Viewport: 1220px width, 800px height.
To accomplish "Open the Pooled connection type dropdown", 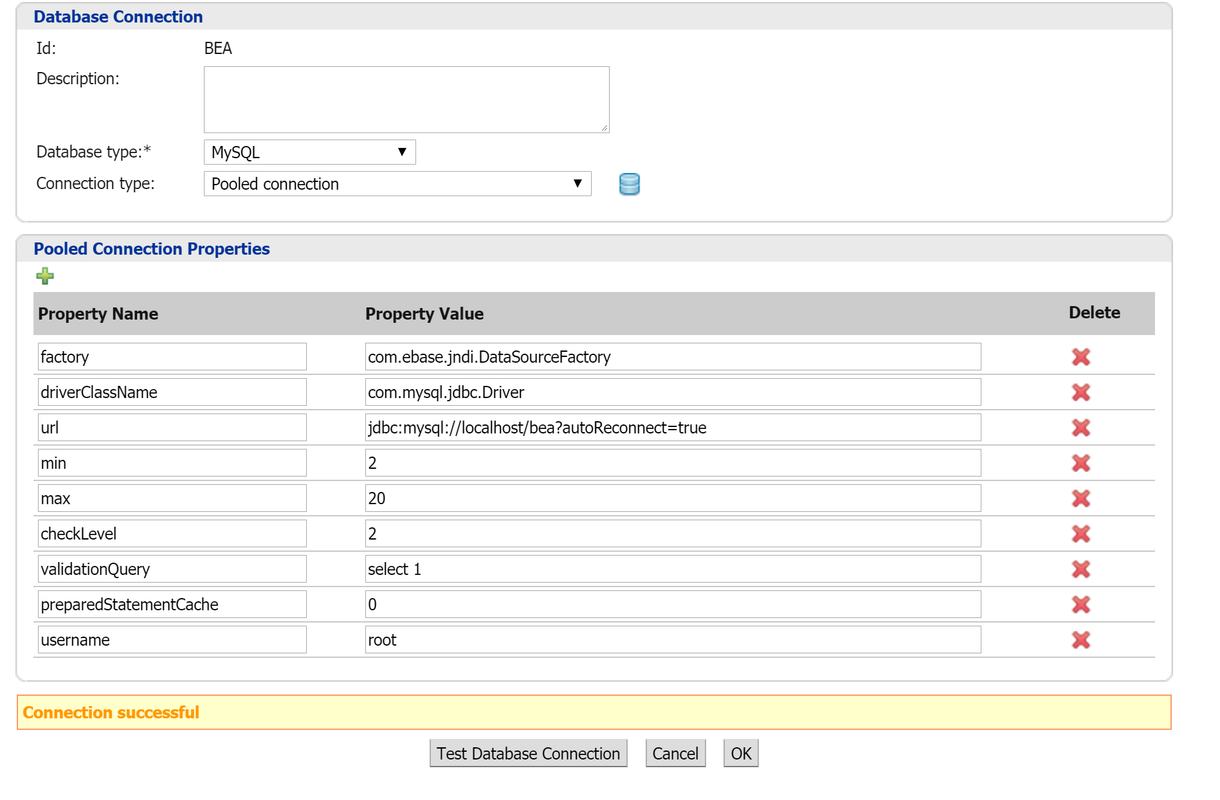I will tap(398, 184).
